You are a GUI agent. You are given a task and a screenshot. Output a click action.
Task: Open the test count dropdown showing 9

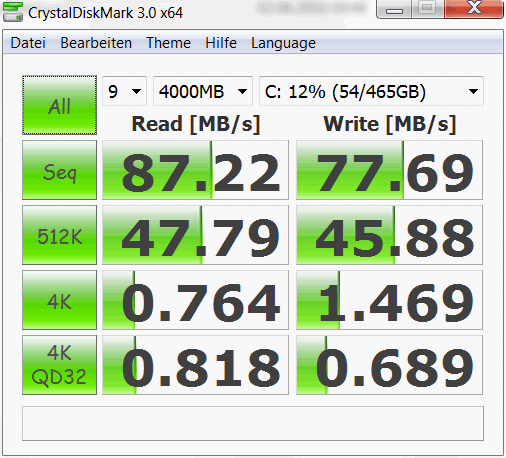[x=124, y=91]
